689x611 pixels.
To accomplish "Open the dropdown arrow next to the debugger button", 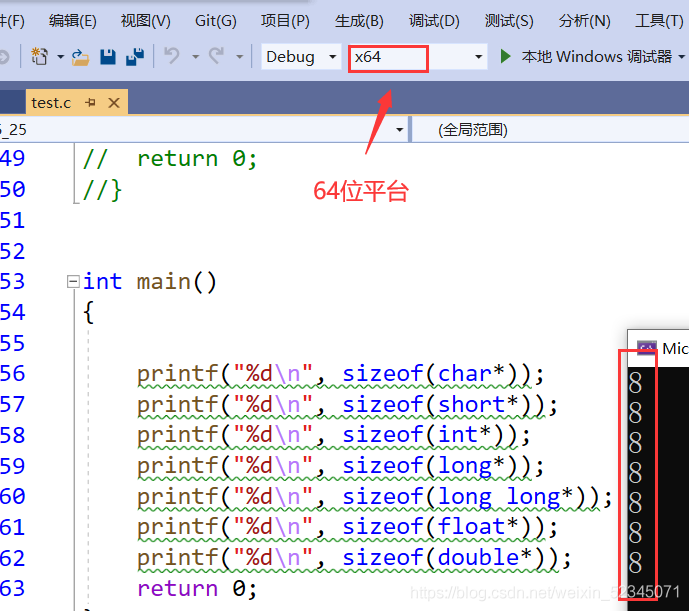I will [x=682, y=57].
